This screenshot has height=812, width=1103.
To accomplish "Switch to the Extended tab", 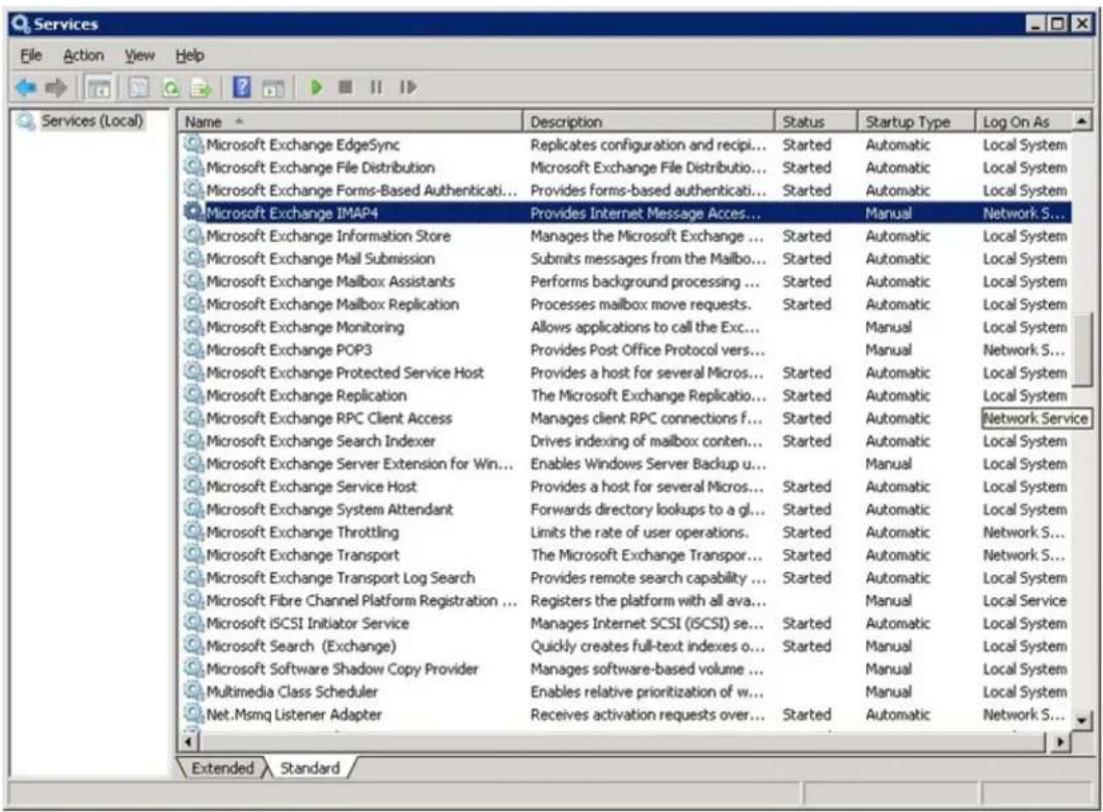I will 222,768.
